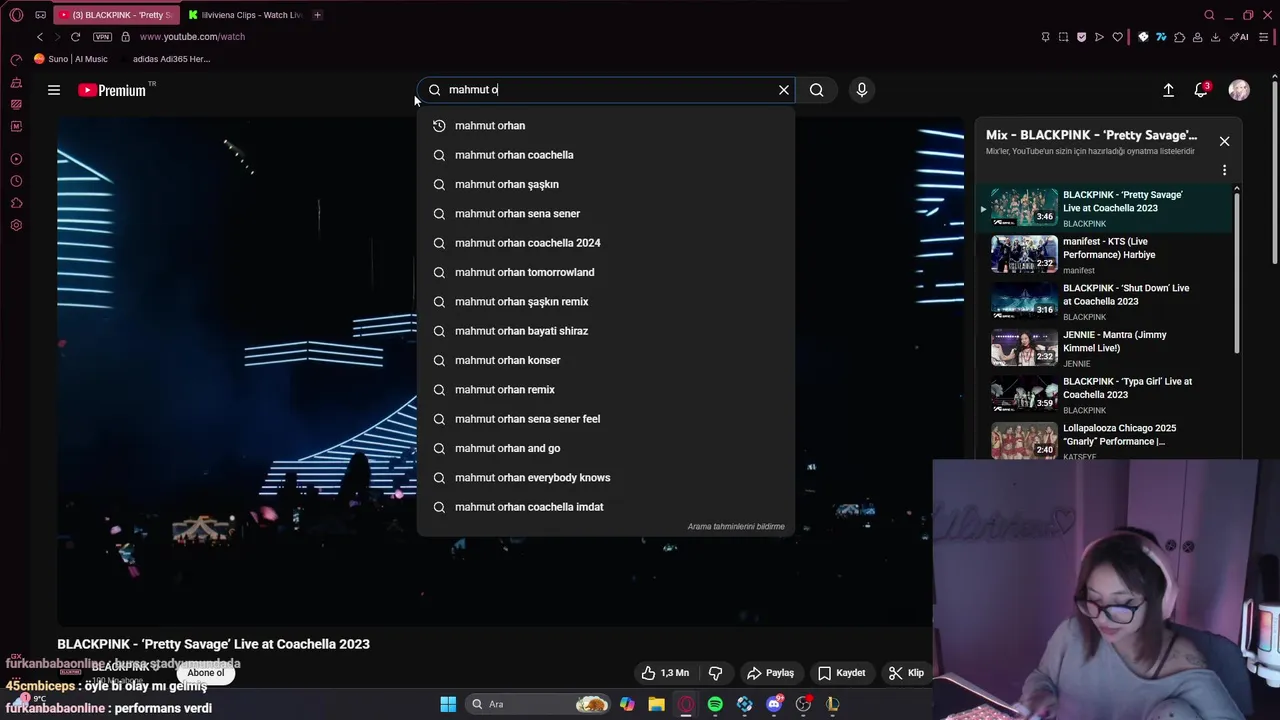Add page to bookmarks heart icon

coord(1117,37)
